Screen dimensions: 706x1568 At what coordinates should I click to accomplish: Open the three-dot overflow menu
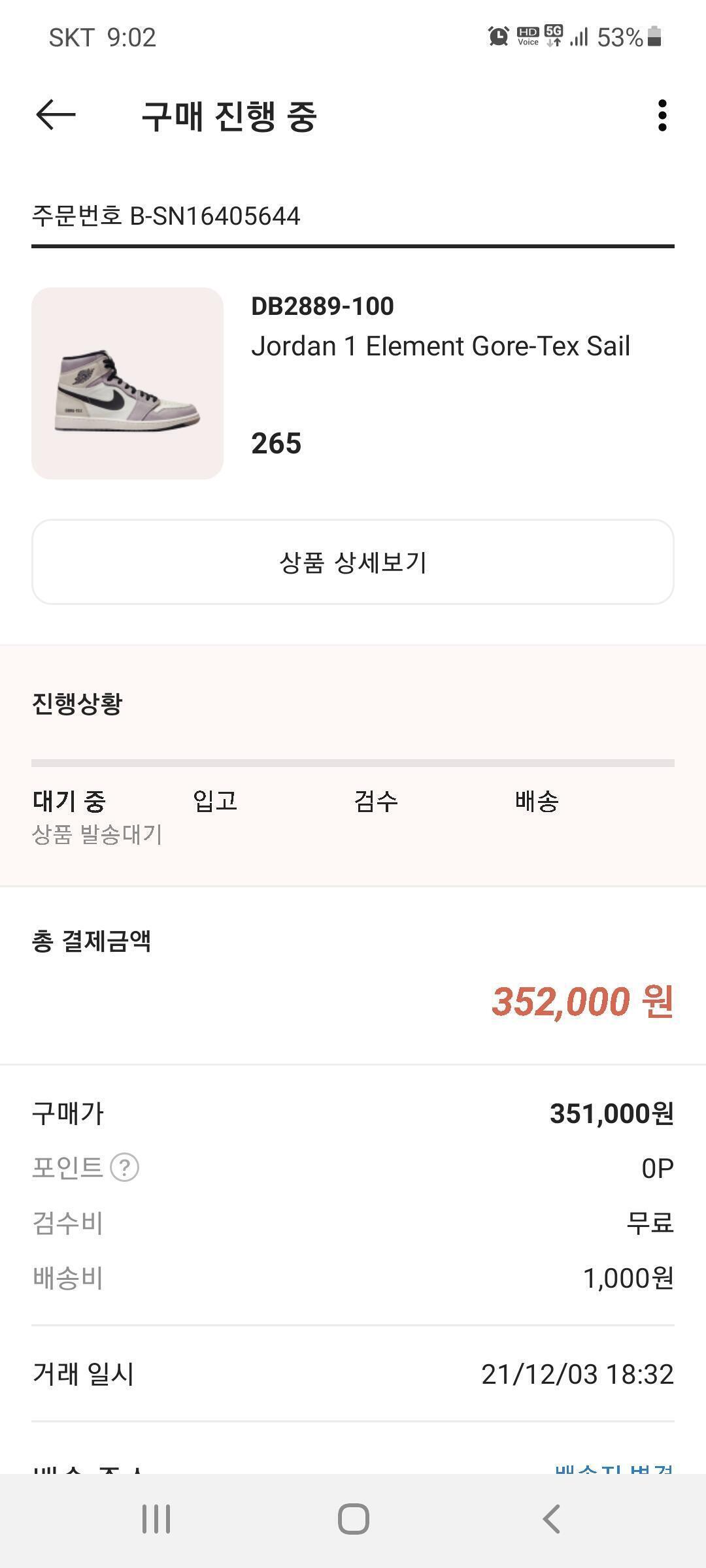[662, 116]
